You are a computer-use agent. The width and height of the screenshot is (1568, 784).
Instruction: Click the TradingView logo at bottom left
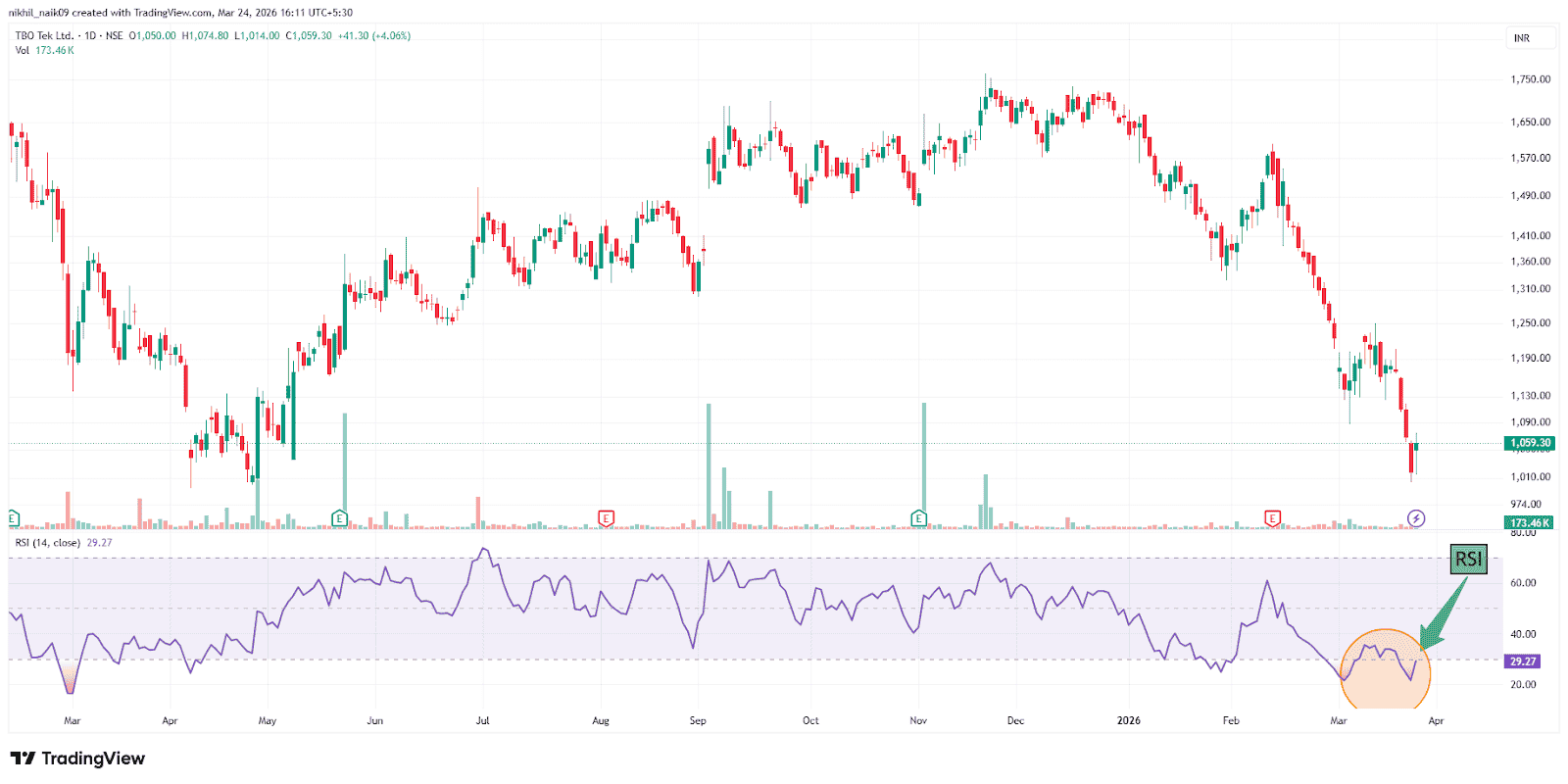coord(77,759)
